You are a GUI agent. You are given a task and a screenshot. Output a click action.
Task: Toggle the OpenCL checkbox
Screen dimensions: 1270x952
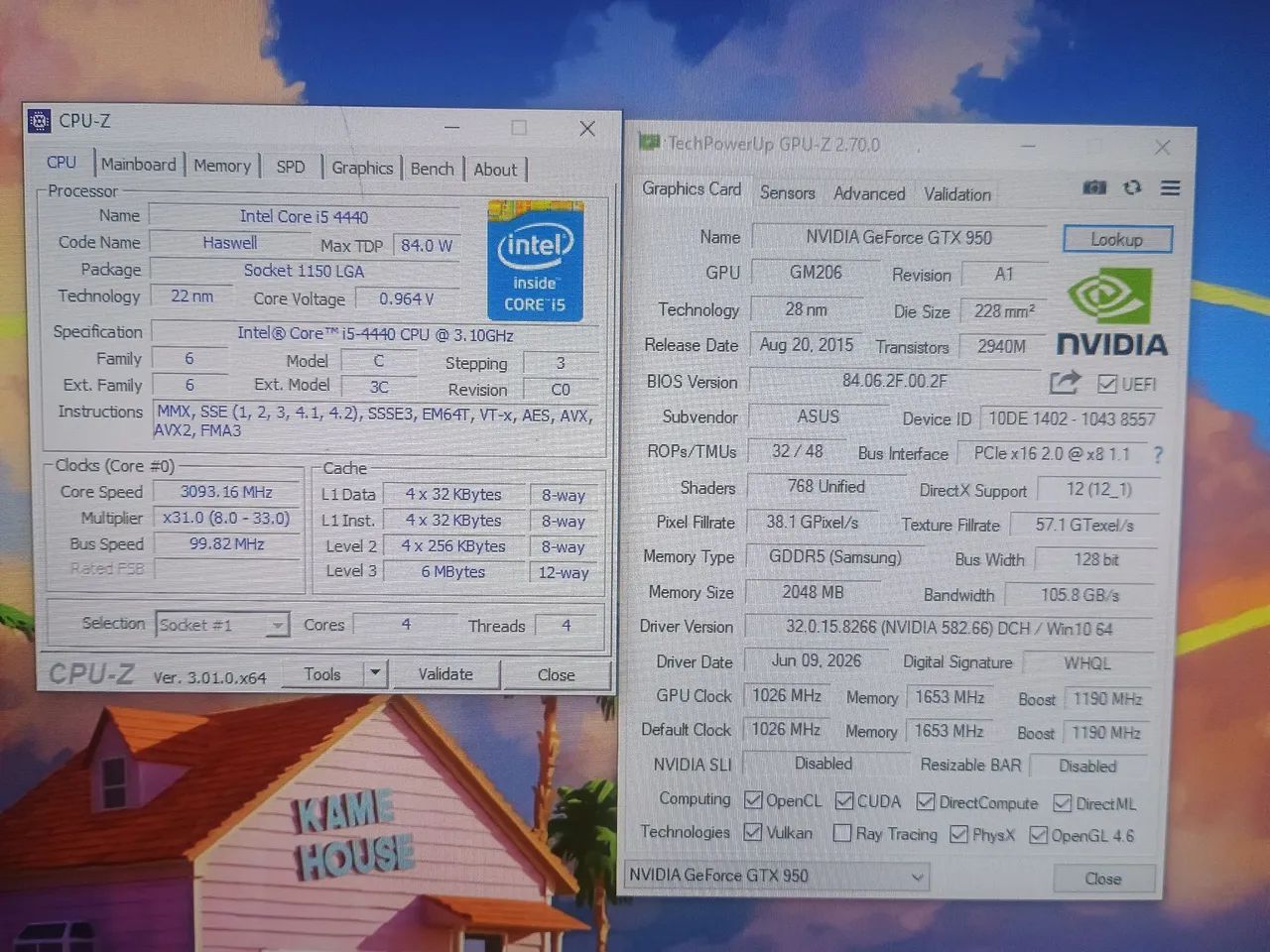753,800
